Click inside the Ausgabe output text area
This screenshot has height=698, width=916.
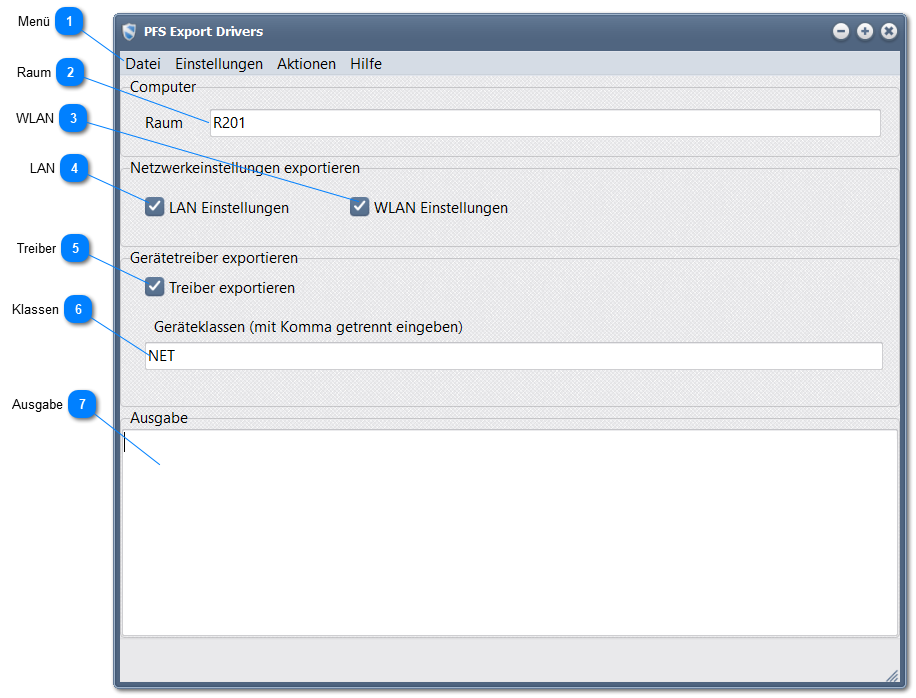pos(509,532)
